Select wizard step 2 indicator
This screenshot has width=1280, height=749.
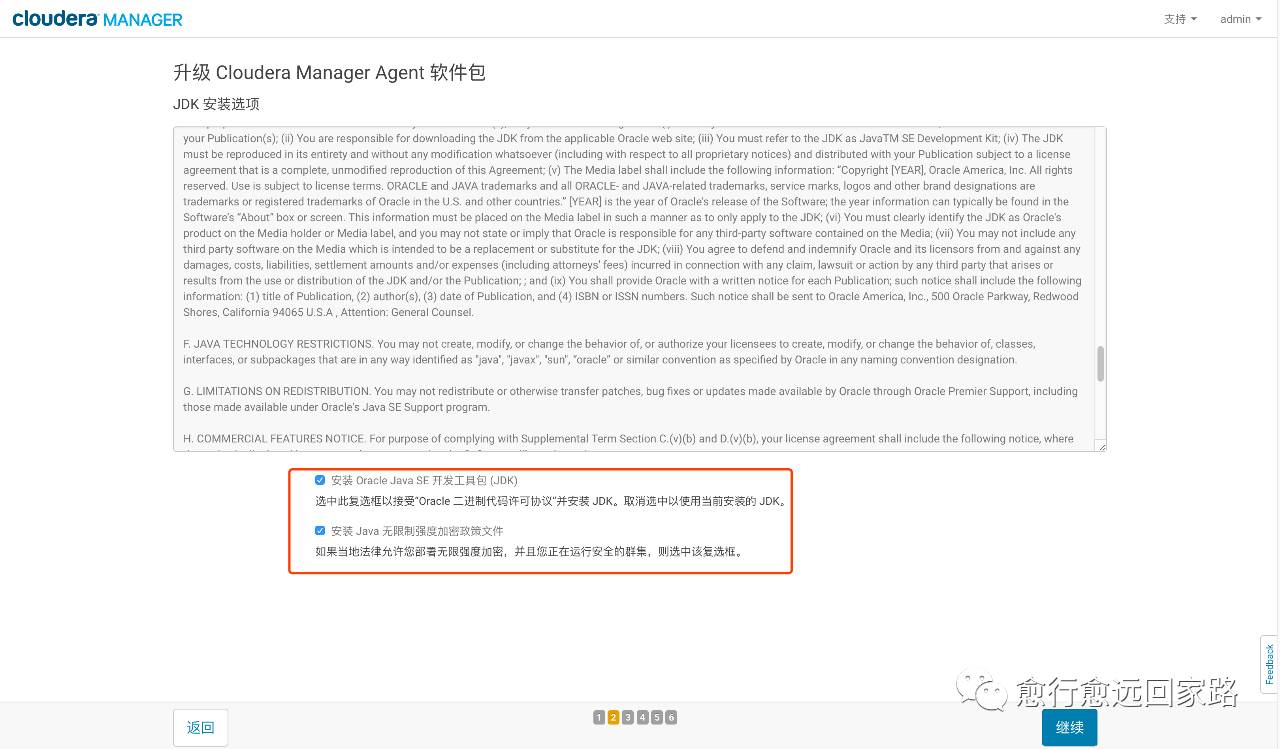[x=613, y=717]
